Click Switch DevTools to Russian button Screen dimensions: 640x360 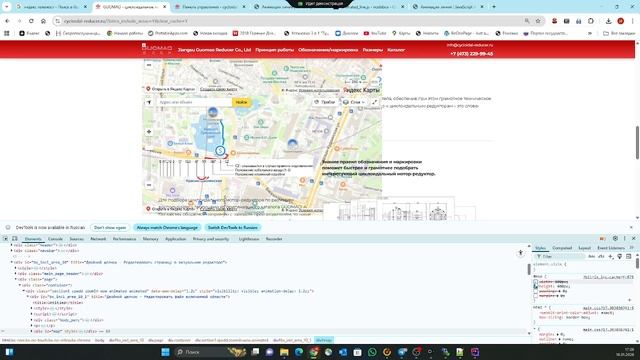click(233, 227)
